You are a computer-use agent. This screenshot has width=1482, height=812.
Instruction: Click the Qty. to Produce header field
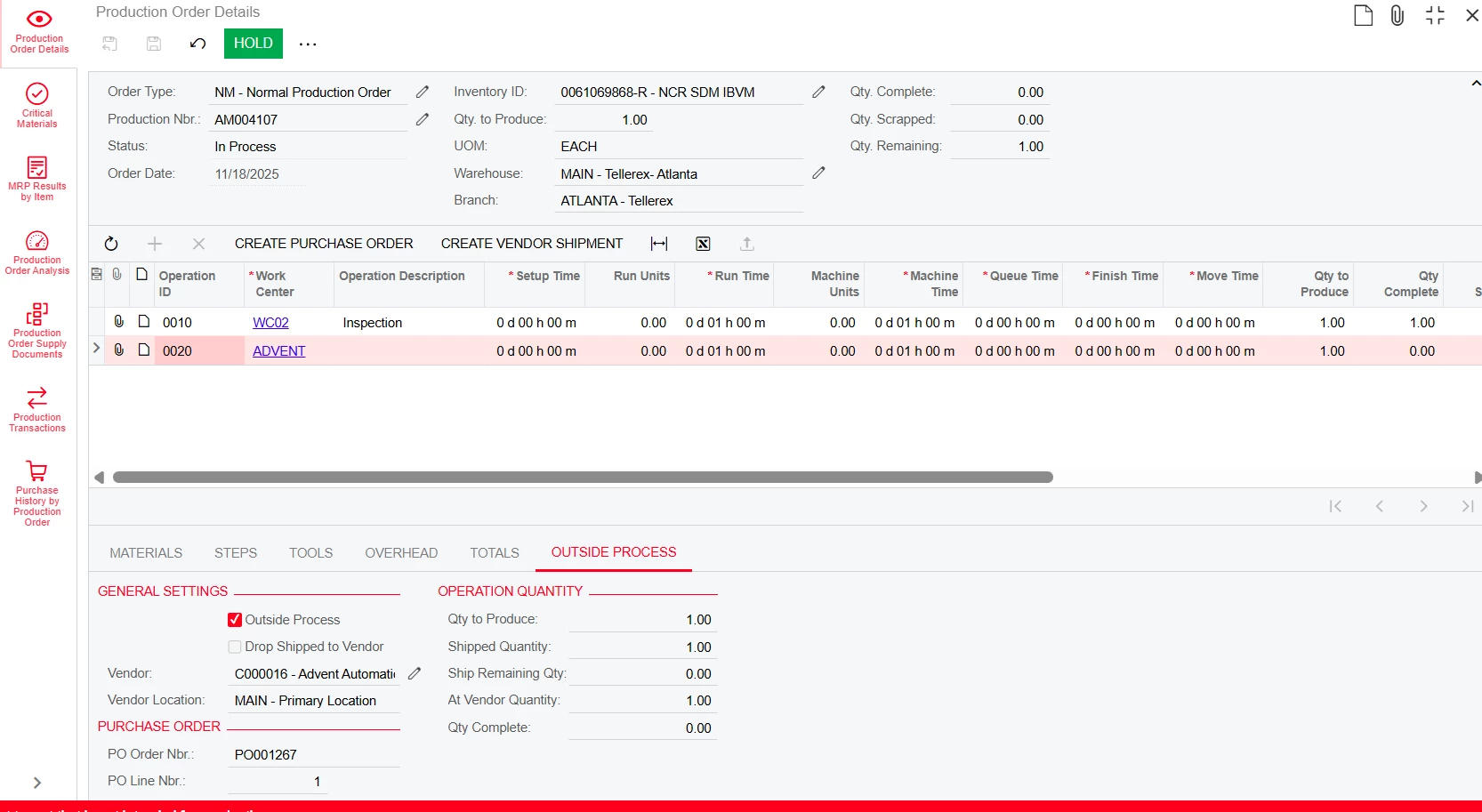tap(602, 119)
